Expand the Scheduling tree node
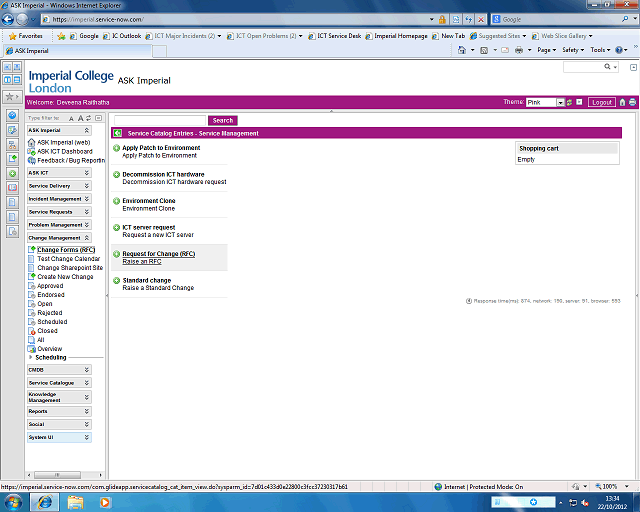 coord(31,357)
